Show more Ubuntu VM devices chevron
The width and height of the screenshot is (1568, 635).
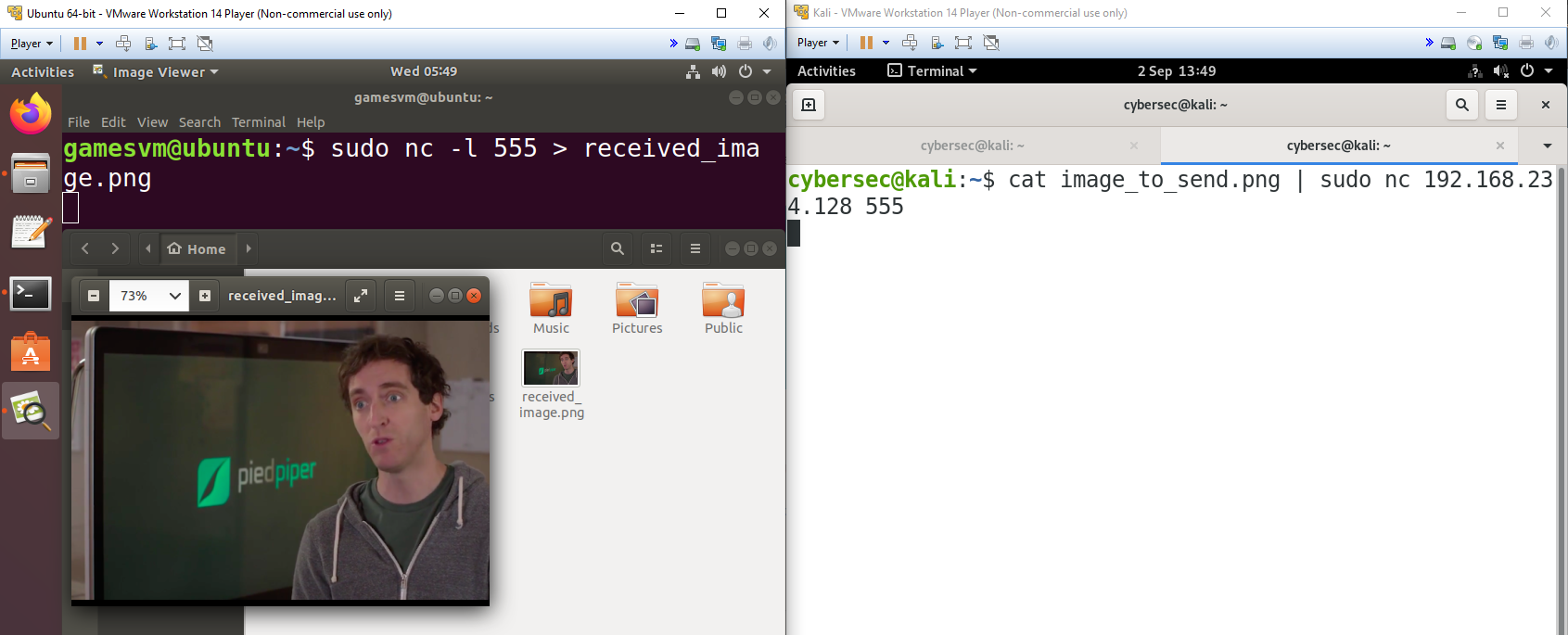click(x=674, y=44)
